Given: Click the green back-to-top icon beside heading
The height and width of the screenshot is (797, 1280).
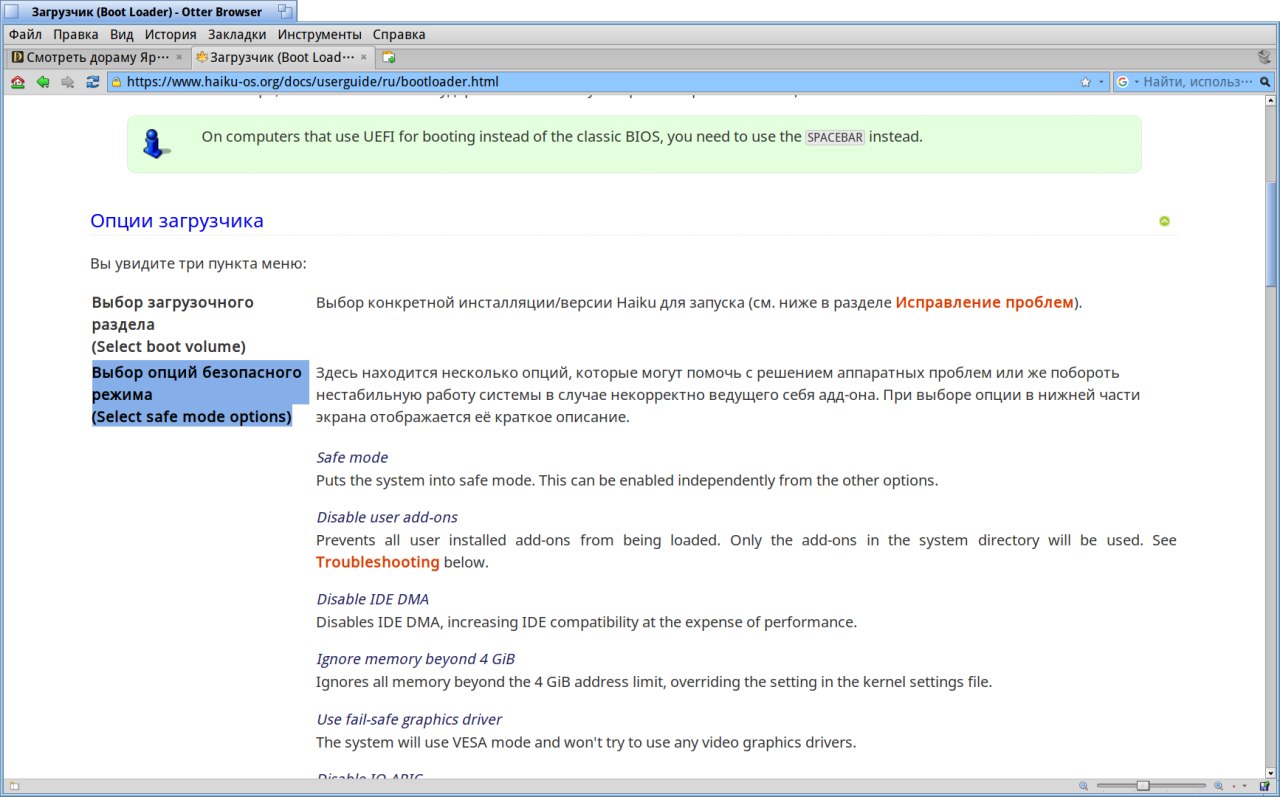Looking at the screenshot, I should click(1164, 221).
